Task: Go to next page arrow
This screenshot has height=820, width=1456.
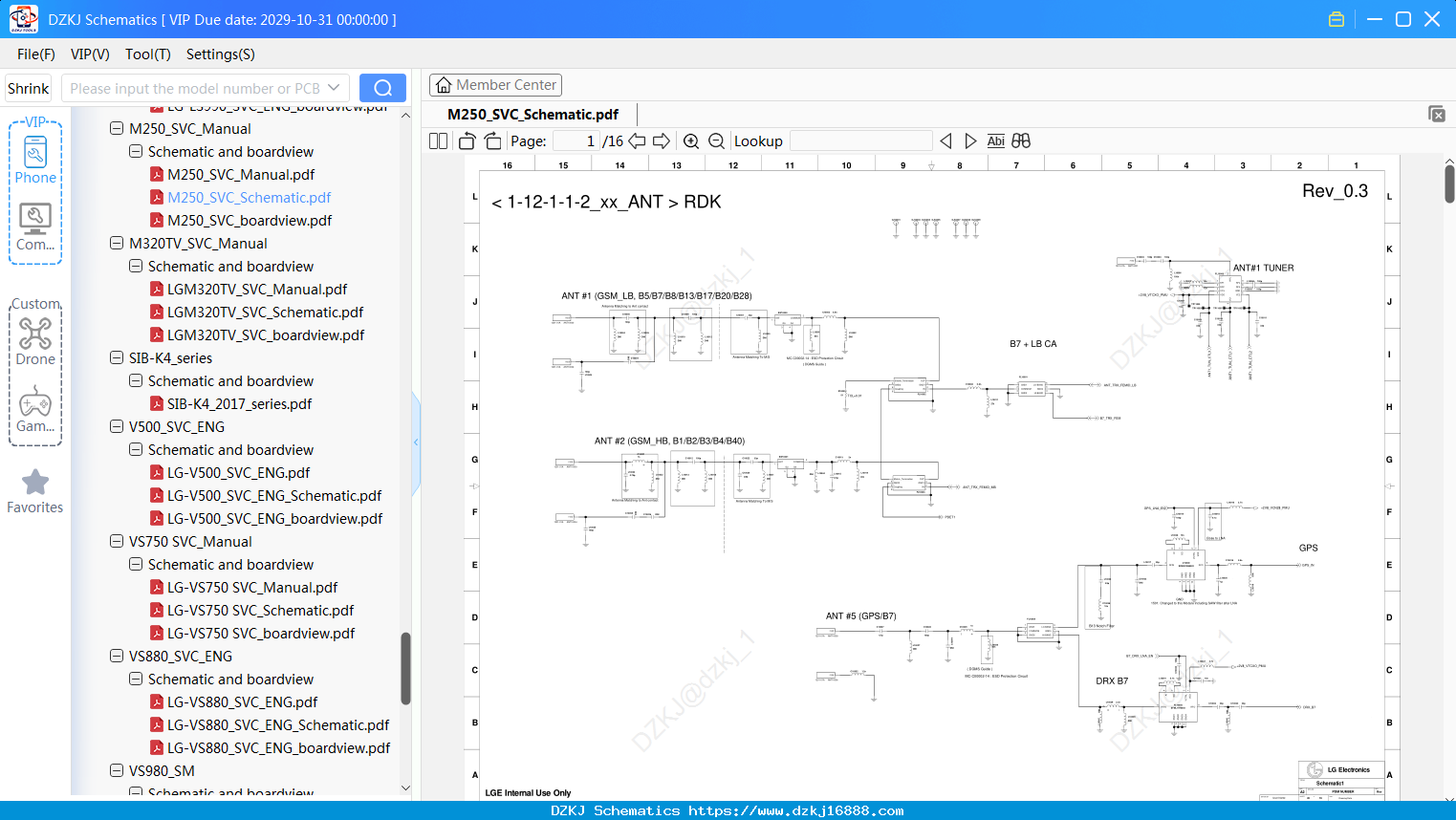Action: [x=662, y=140]
